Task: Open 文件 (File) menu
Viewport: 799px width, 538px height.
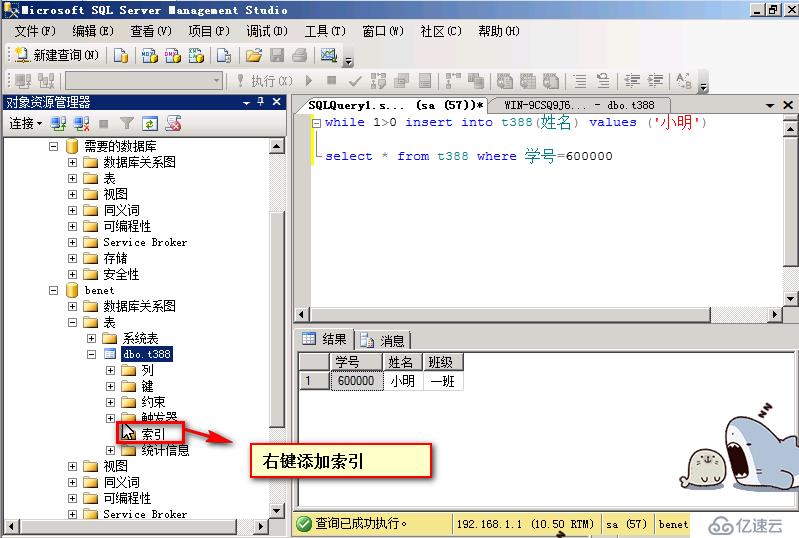Action: (x=35, y=31)
